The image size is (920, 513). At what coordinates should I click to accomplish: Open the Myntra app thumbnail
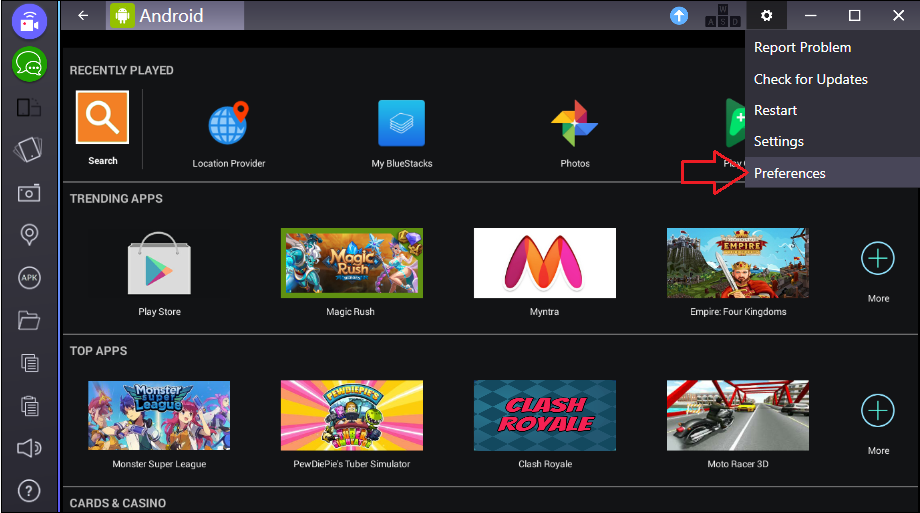coord(544,263)
